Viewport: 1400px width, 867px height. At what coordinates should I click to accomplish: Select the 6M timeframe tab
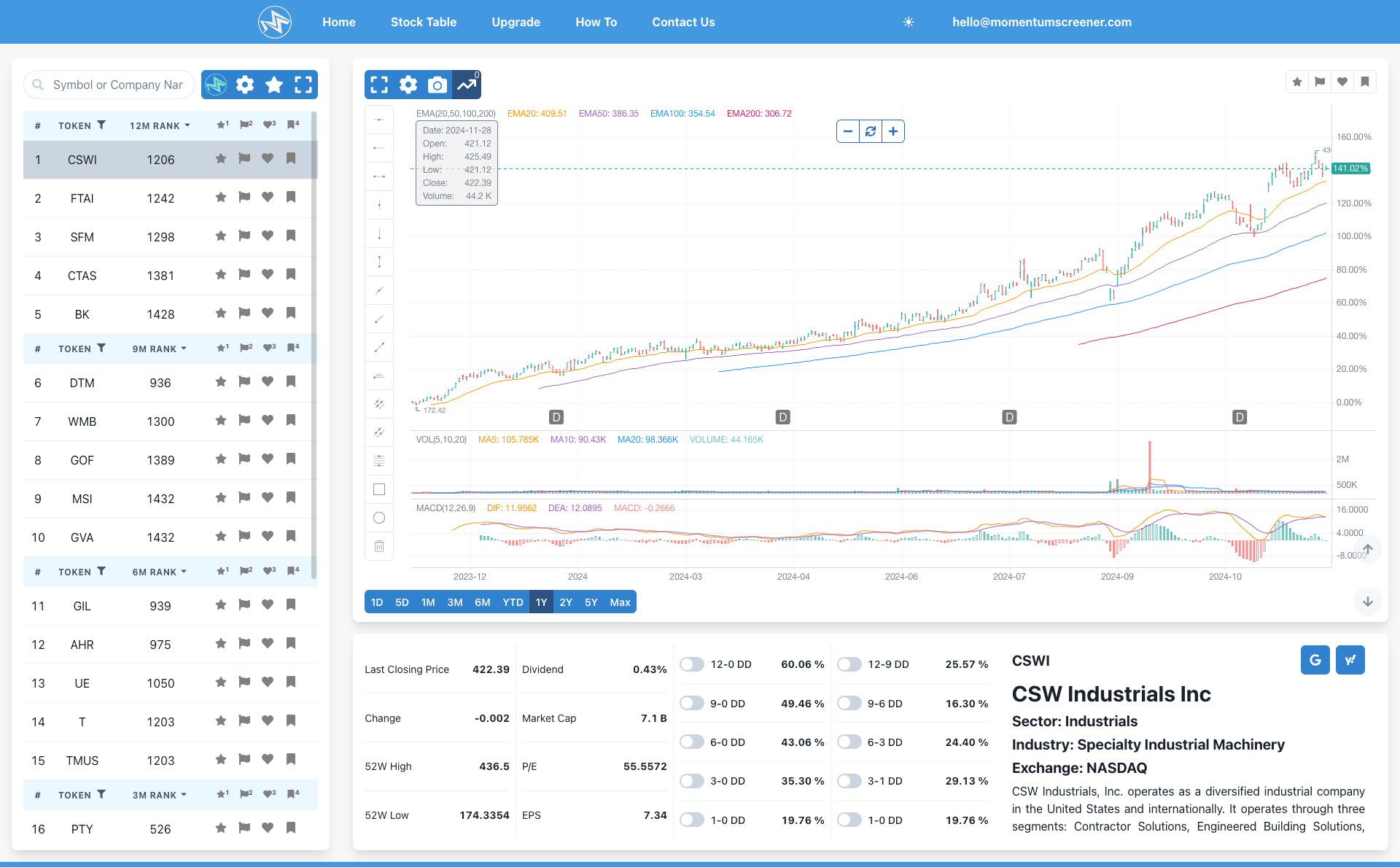coord(483,602)
